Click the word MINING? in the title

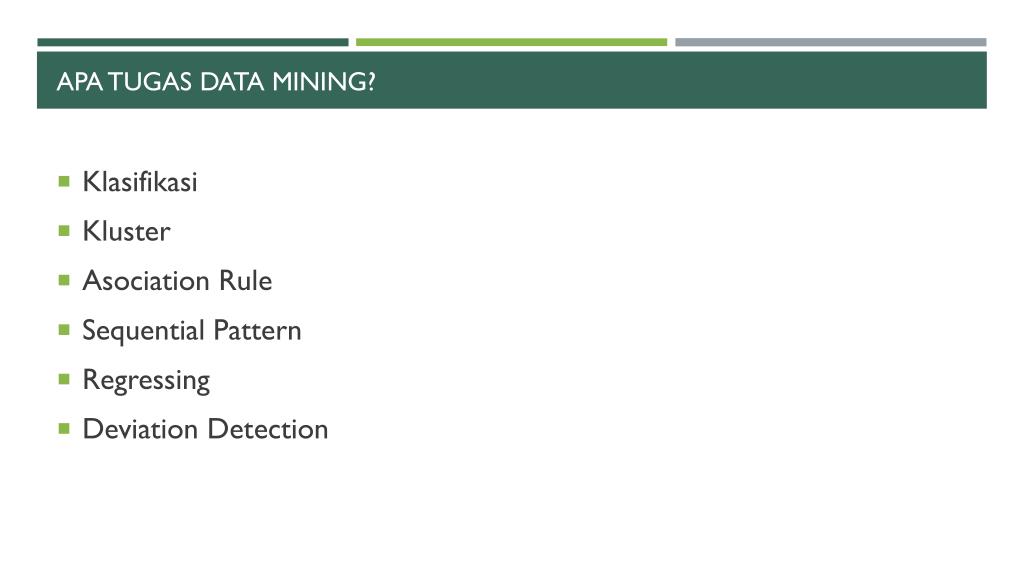324,82
